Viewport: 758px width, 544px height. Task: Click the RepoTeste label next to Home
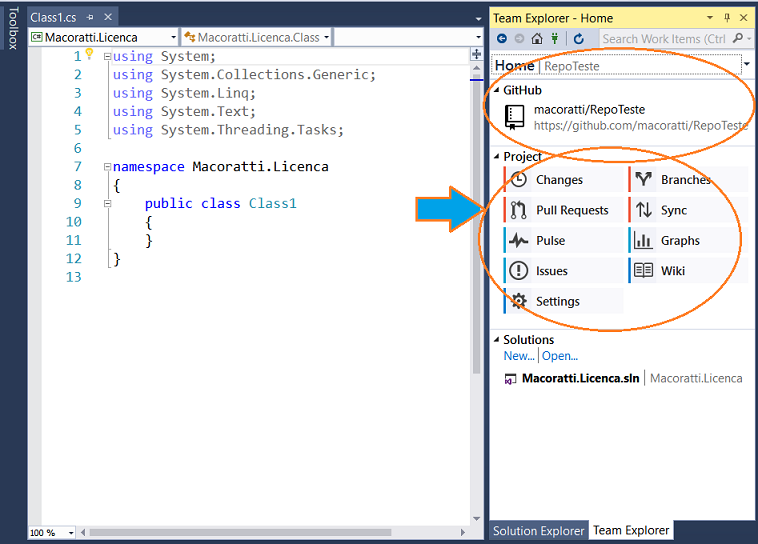pos(572,66)
